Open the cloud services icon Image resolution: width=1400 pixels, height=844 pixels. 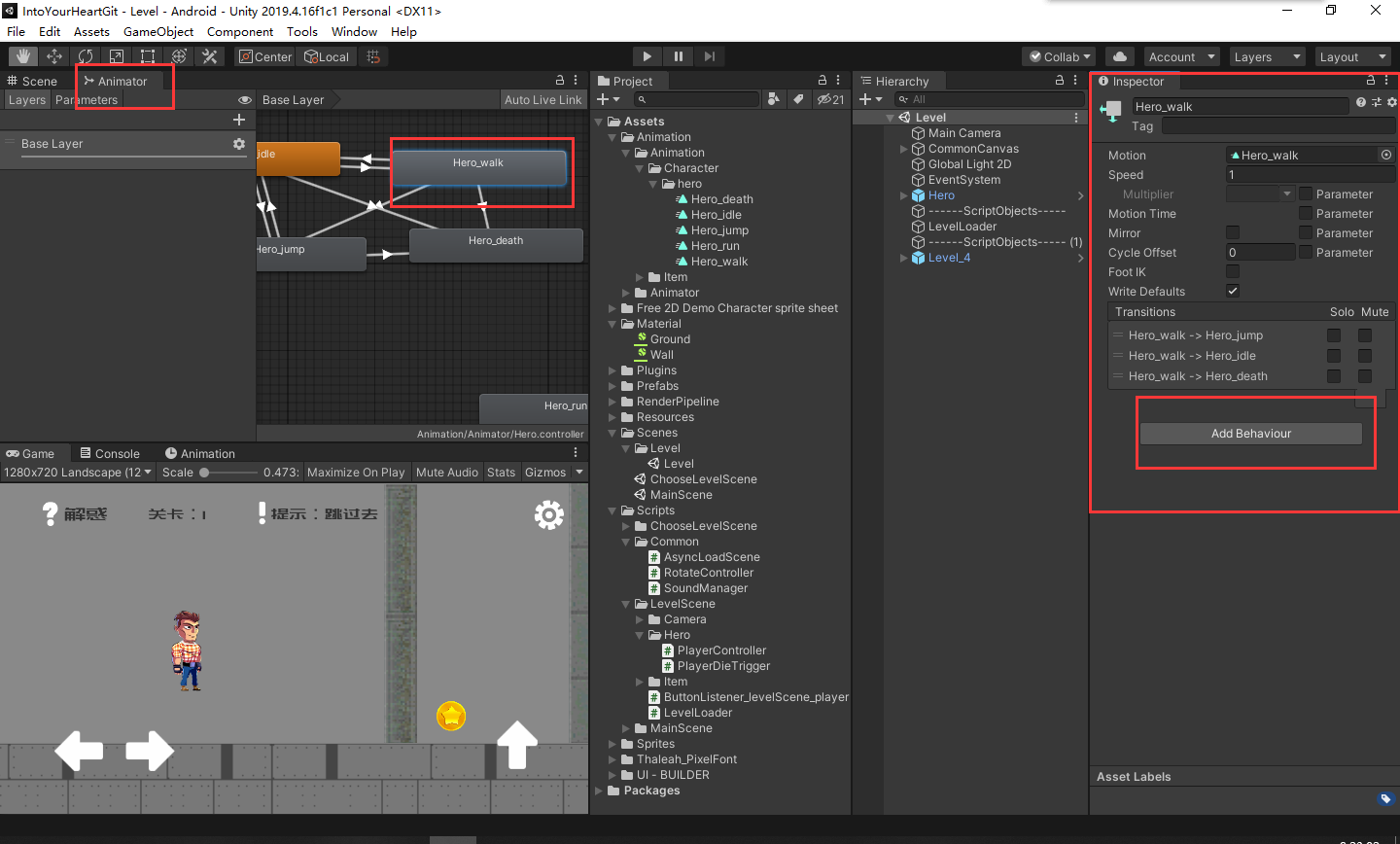pyautogui.click(x=1119, y=56)
